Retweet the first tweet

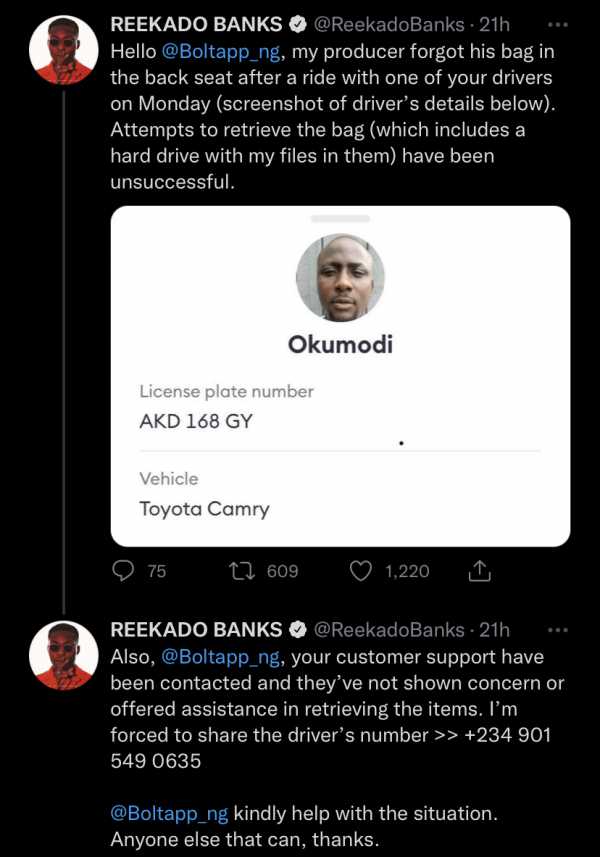242,571
